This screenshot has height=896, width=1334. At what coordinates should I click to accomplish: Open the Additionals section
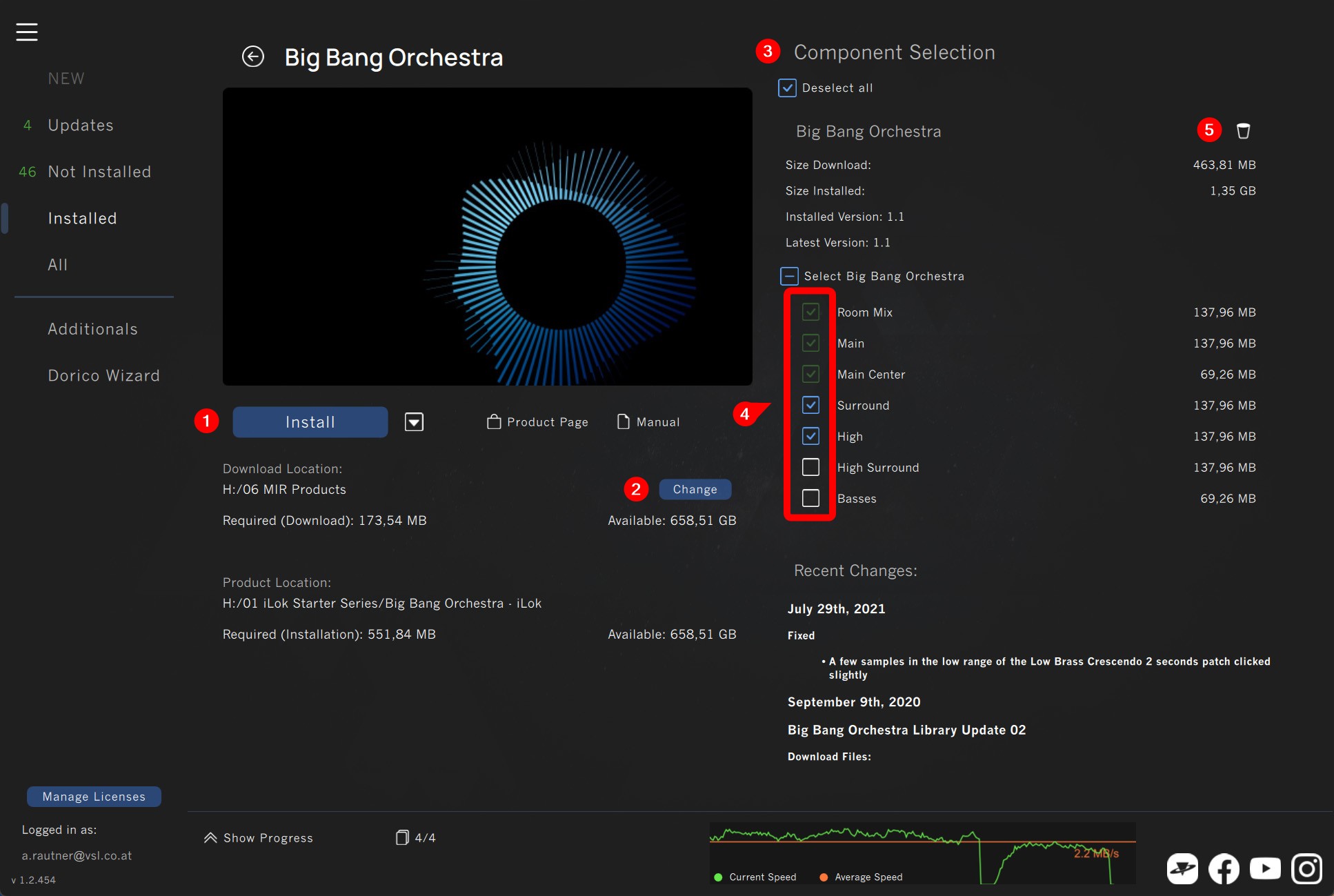pyautogui.click(x=92, y=329)
